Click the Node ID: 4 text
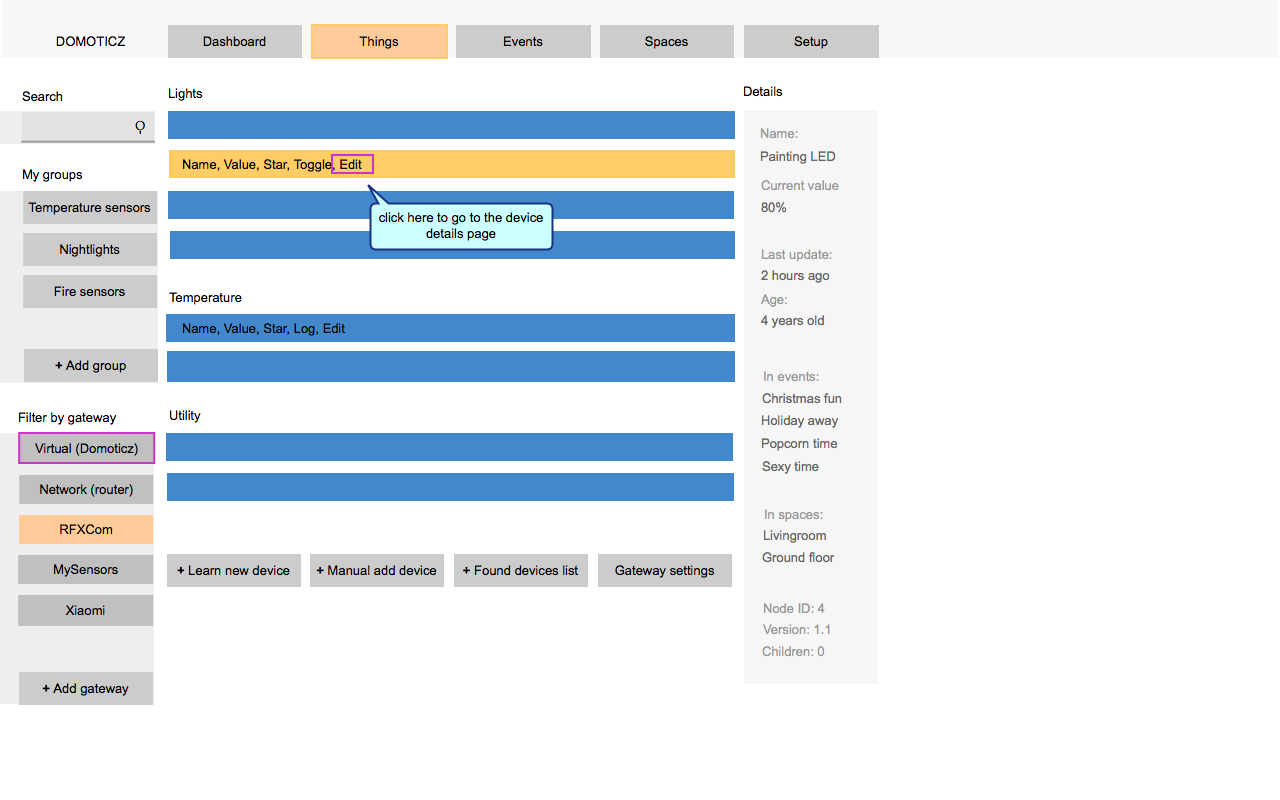This screenshot has height=800, width=1280. 794,609
